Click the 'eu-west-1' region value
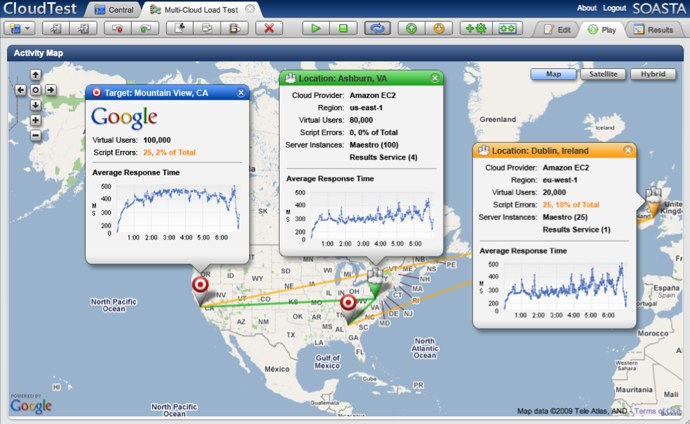This screenshot has width=690, height=424. pos(560,180)
